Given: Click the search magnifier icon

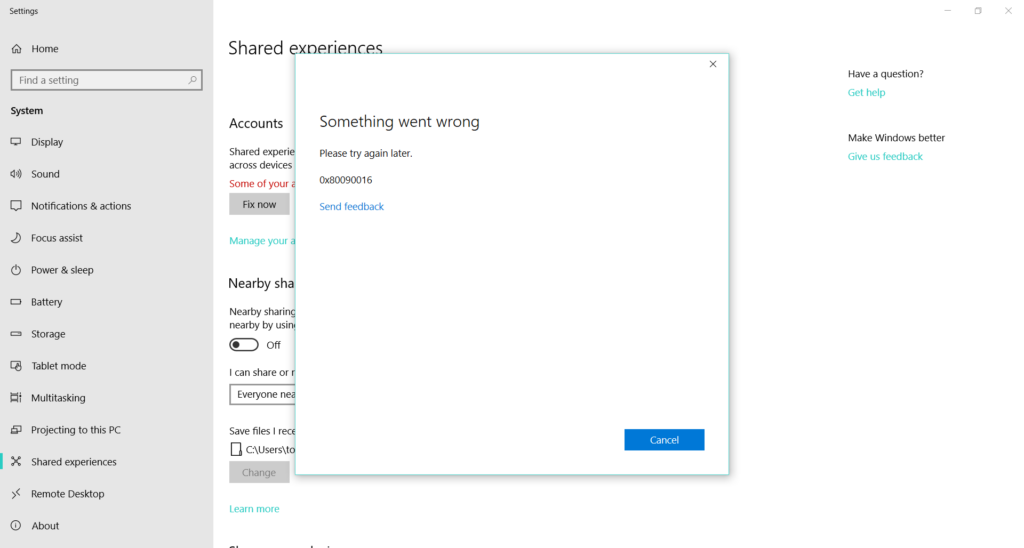Looking at the screenshot, I should [192, 80].
